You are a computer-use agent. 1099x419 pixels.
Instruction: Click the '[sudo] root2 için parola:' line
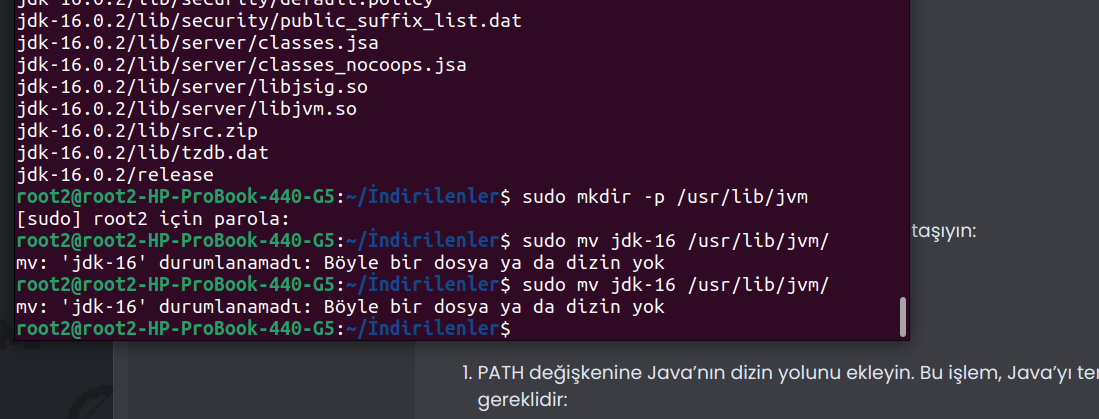click(153, 219)
